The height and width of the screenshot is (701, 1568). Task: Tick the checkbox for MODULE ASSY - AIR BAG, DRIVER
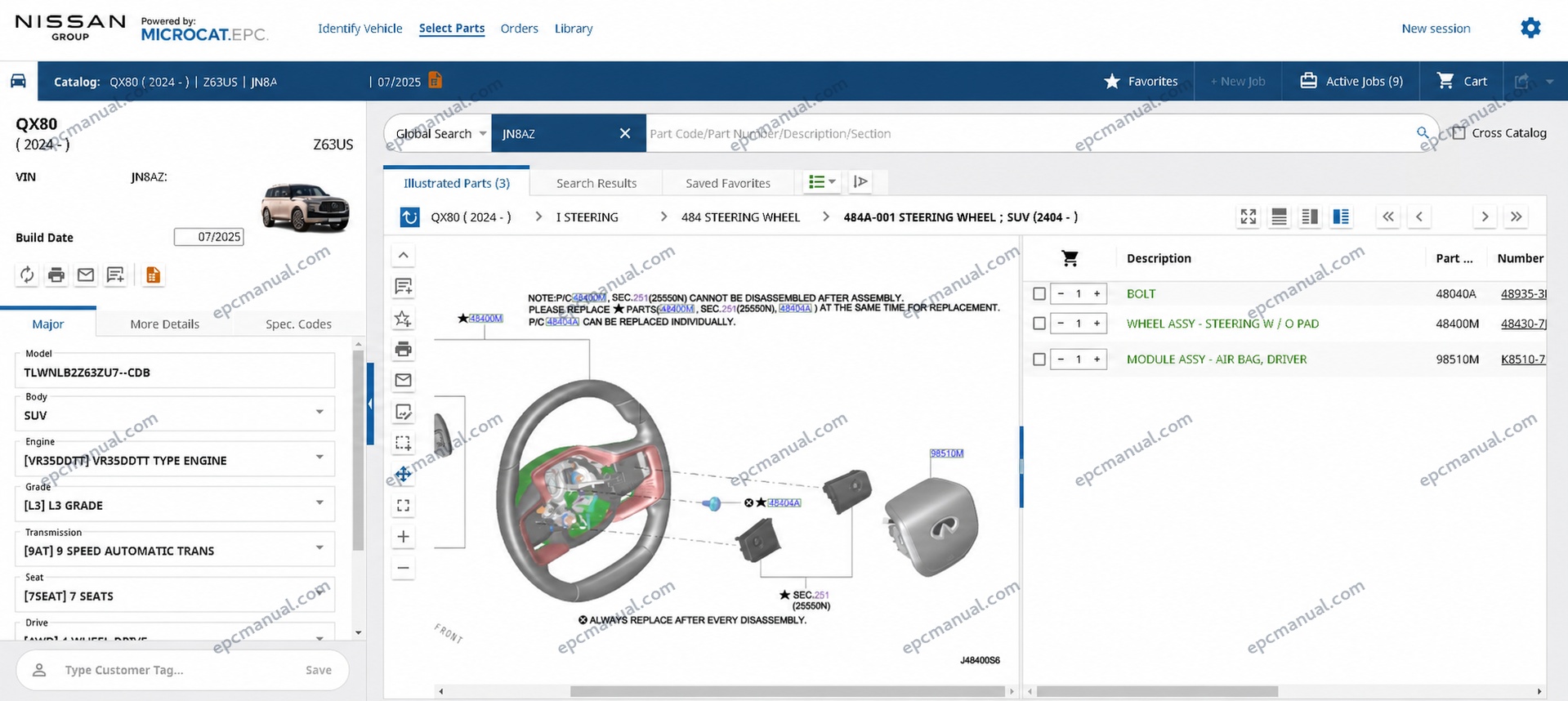(x=1039, y=359)
